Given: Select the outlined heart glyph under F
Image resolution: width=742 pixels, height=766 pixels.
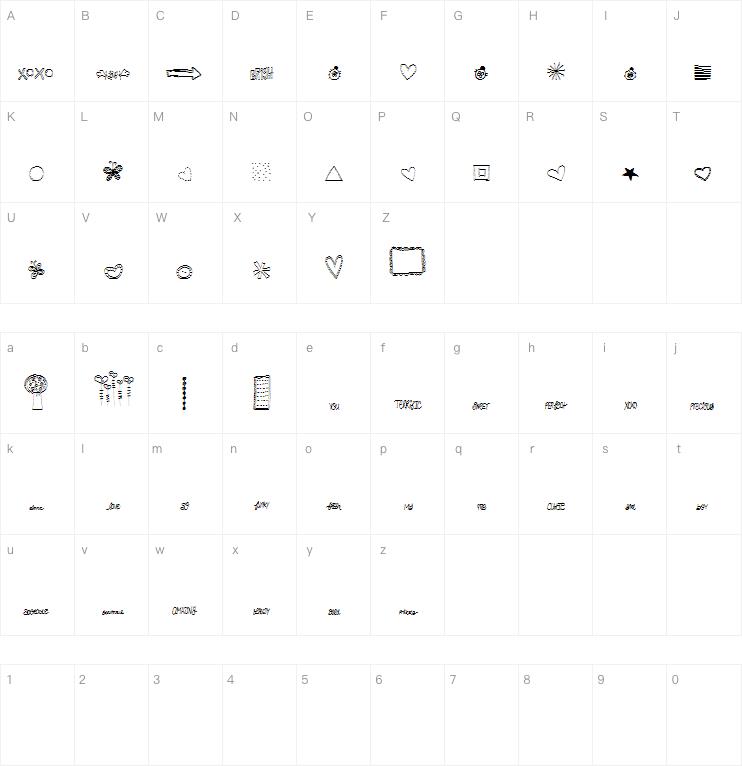Looking at the screenshot, I should click(x=408, y=72).
